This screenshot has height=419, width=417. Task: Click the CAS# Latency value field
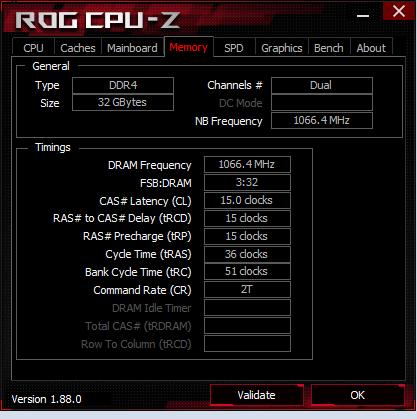point(247,200)
